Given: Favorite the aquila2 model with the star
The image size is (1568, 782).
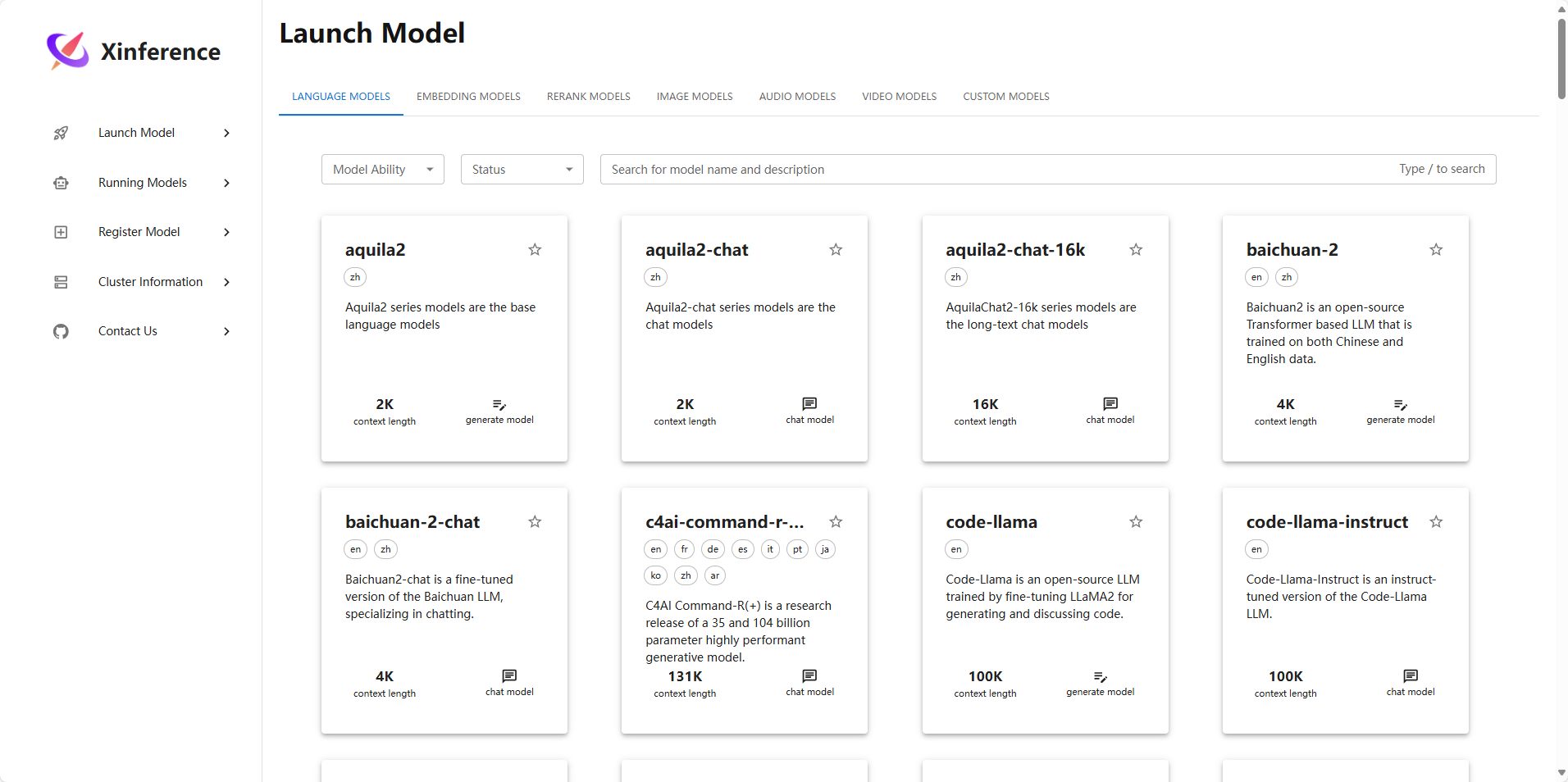Looking at the screenshot, I should point(535,249).
